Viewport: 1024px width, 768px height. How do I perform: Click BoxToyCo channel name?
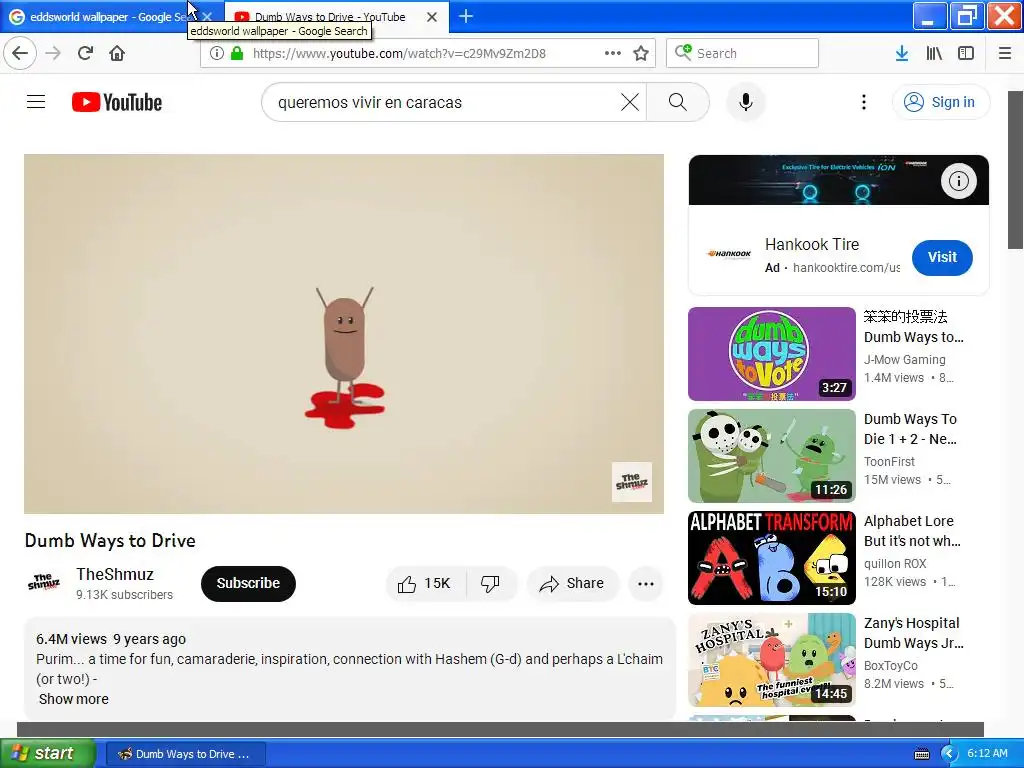pyautogui.click(x=891, y=665)
